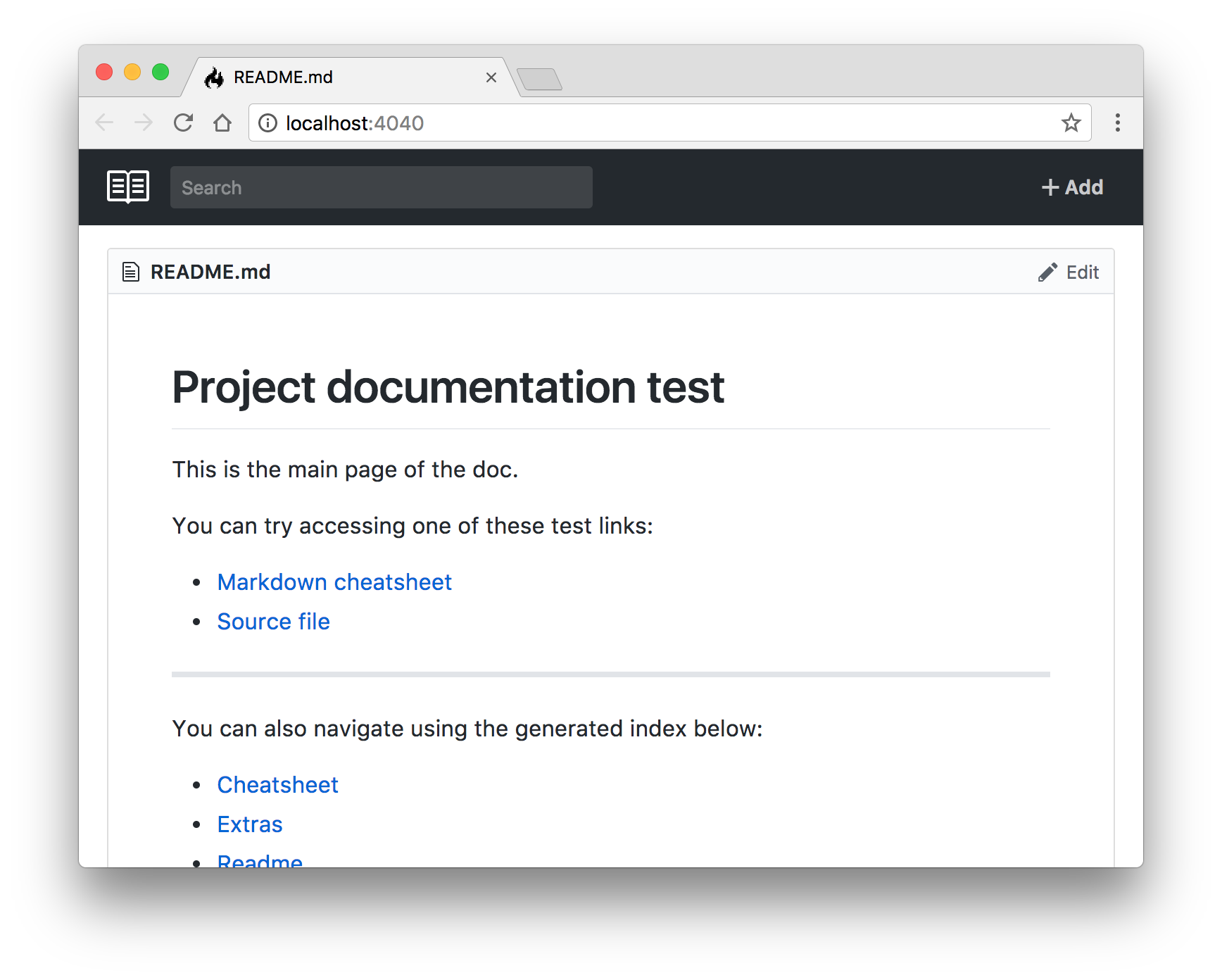1222x980 pixels.
Task: Click inside the Search field
Action: 381,187
